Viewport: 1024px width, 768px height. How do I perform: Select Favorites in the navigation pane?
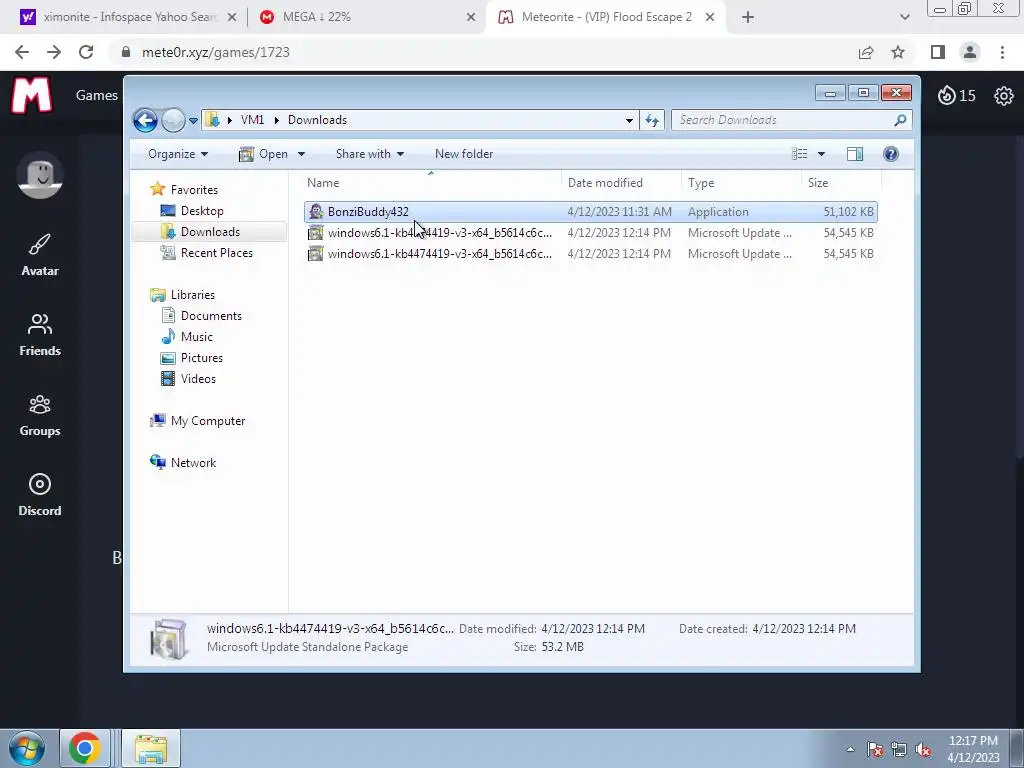(184, 189)
